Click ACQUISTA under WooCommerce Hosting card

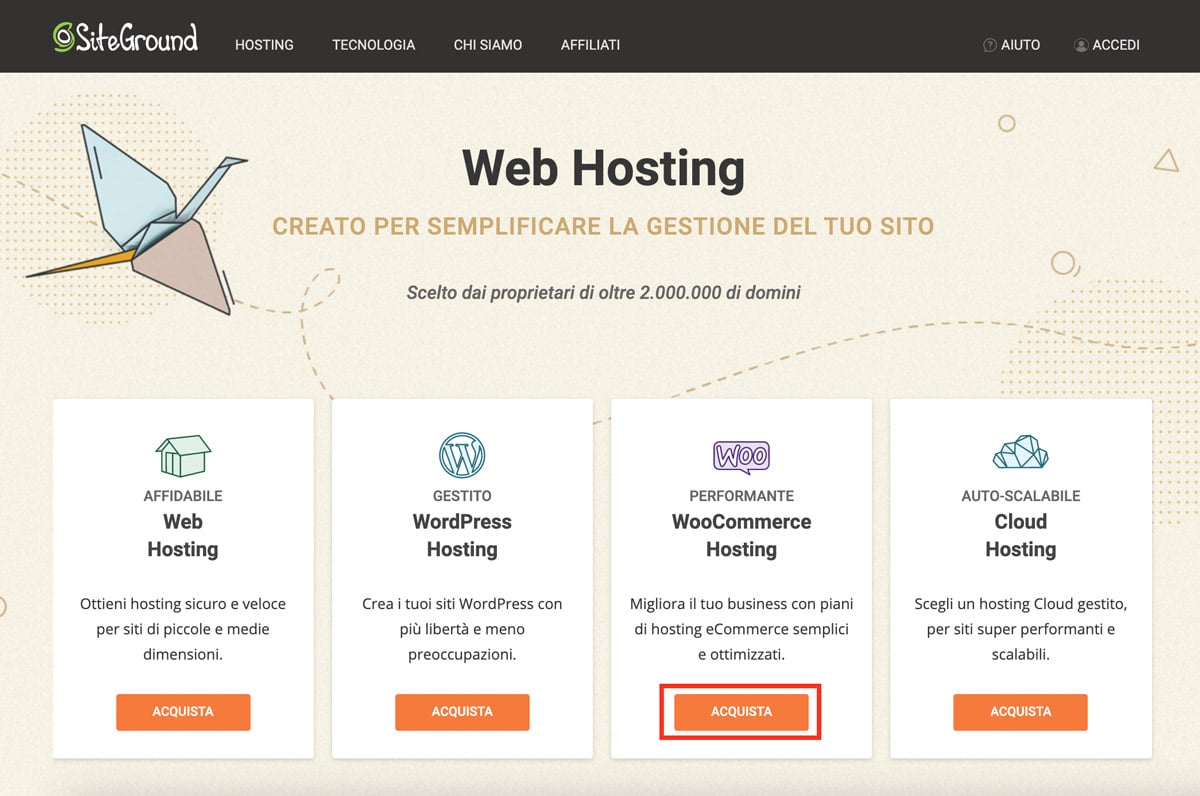(x=741, y=712)
